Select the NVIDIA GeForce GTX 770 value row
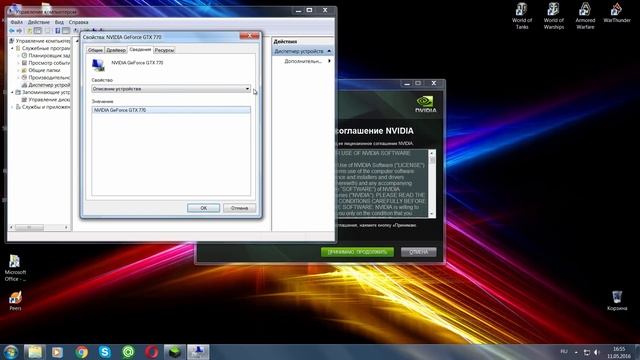This screenshot has width=640, height=360. click(171, 110)
